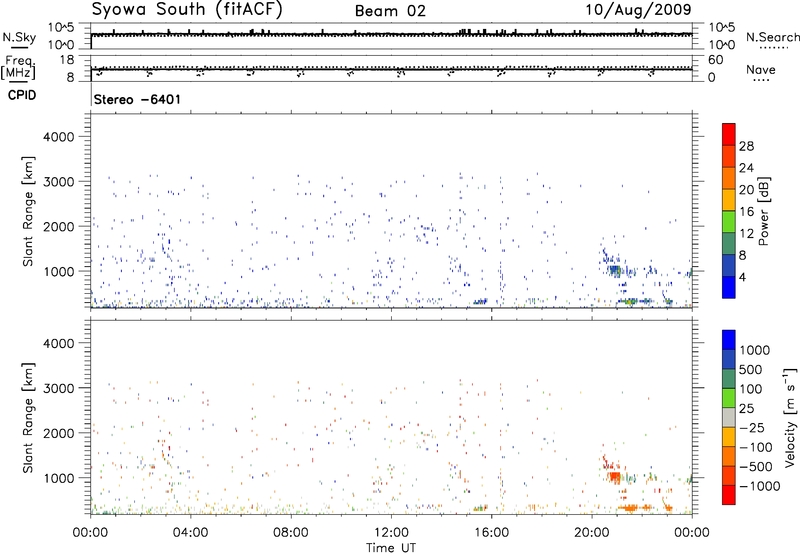Click the date '10/Aug/2009'

point(638,10)
